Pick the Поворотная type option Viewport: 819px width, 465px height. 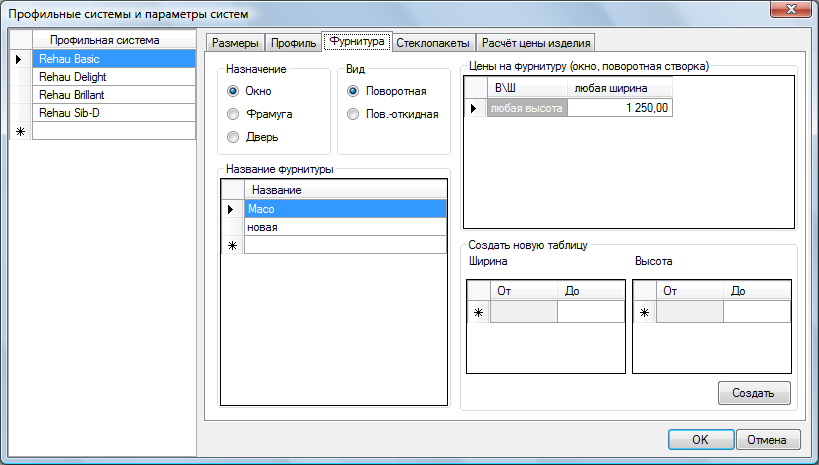coord(353,91)
